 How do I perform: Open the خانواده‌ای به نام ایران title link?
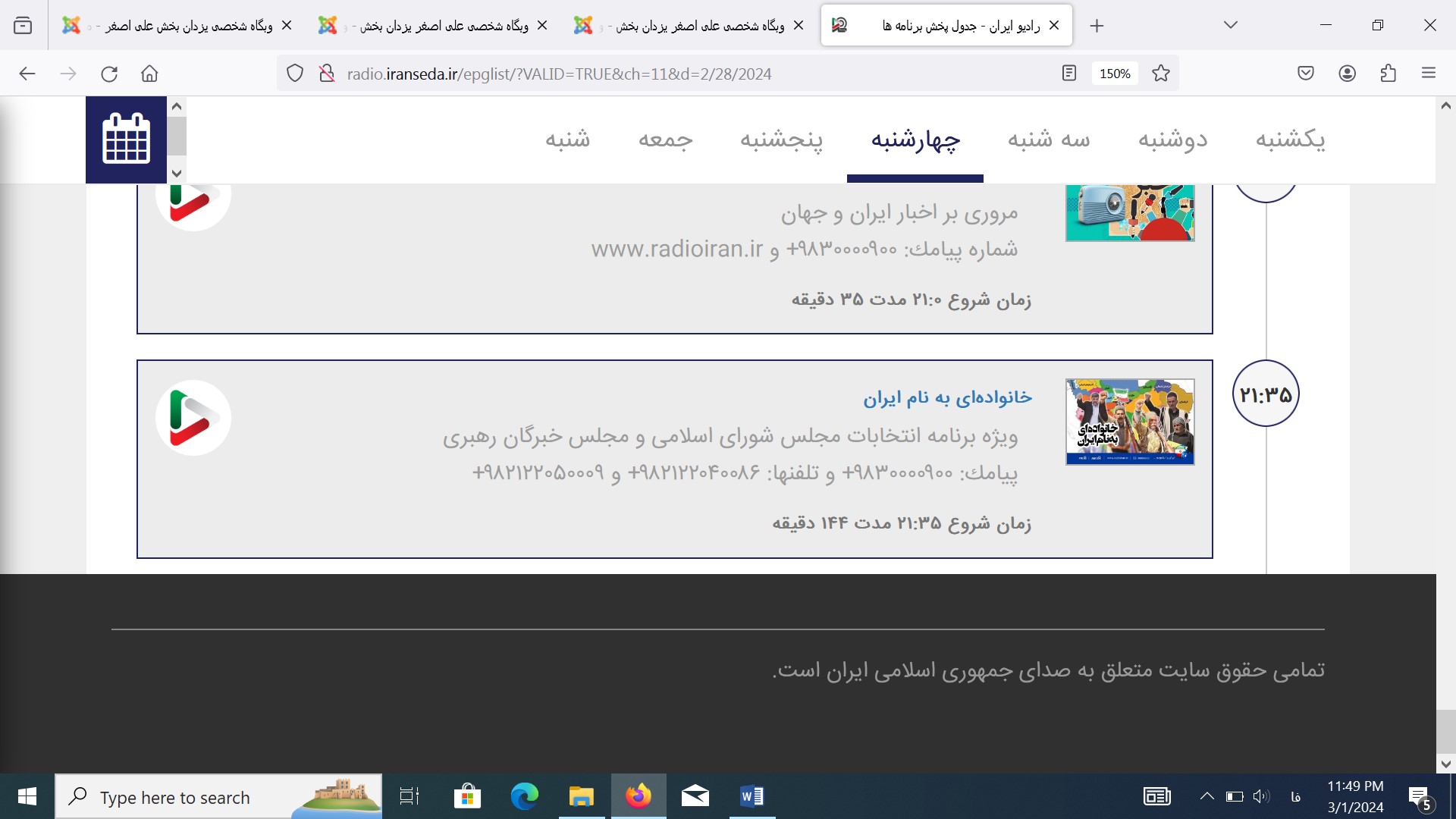(x=947, y=397)
